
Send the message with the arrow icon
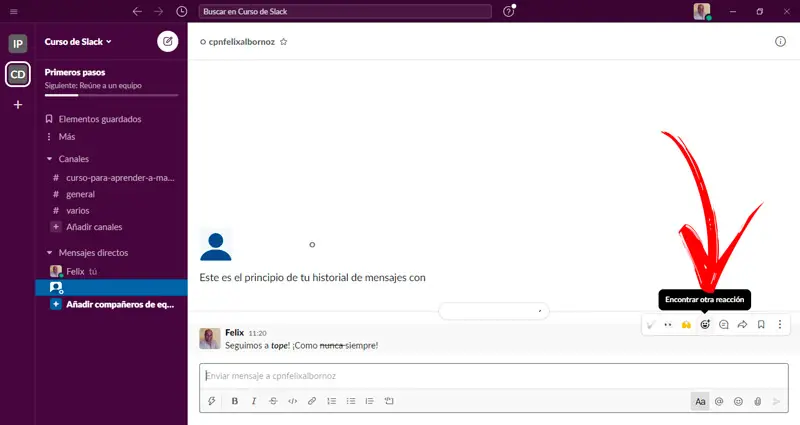click(x=777, y=402)
